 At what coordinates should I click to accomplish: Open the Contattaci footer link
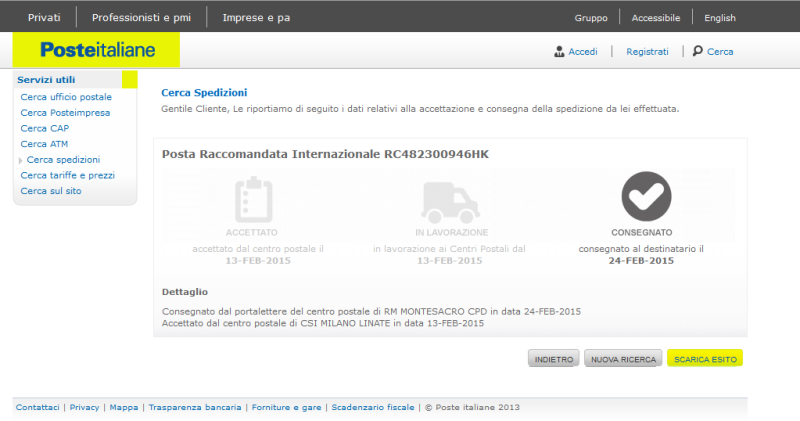pos(37,408)
